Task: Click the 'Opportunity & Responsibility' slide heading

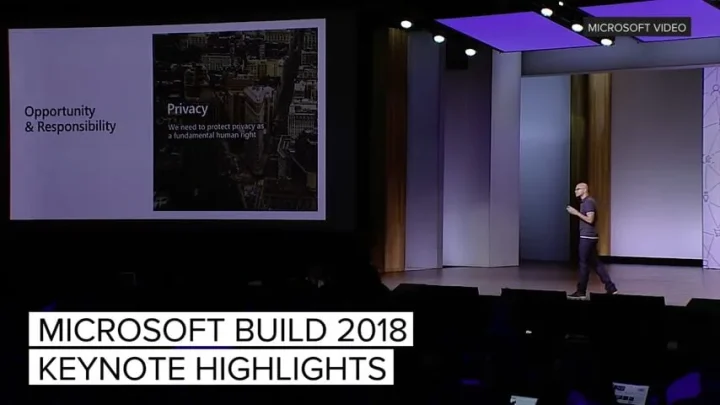Action: click(70, 118)
